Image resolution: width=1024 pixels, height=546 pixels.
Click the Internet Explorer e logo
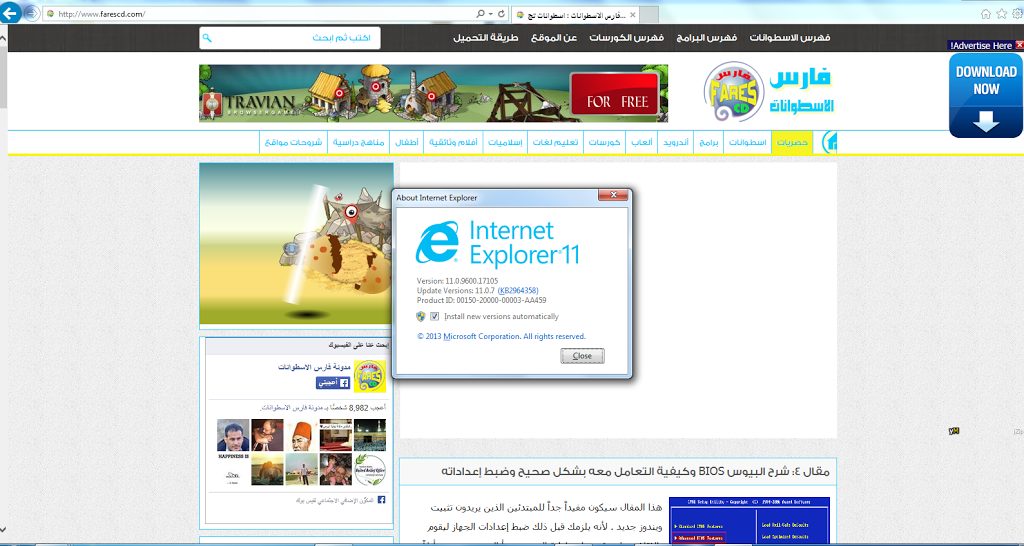pyautogui.click(x=438, y=242)
